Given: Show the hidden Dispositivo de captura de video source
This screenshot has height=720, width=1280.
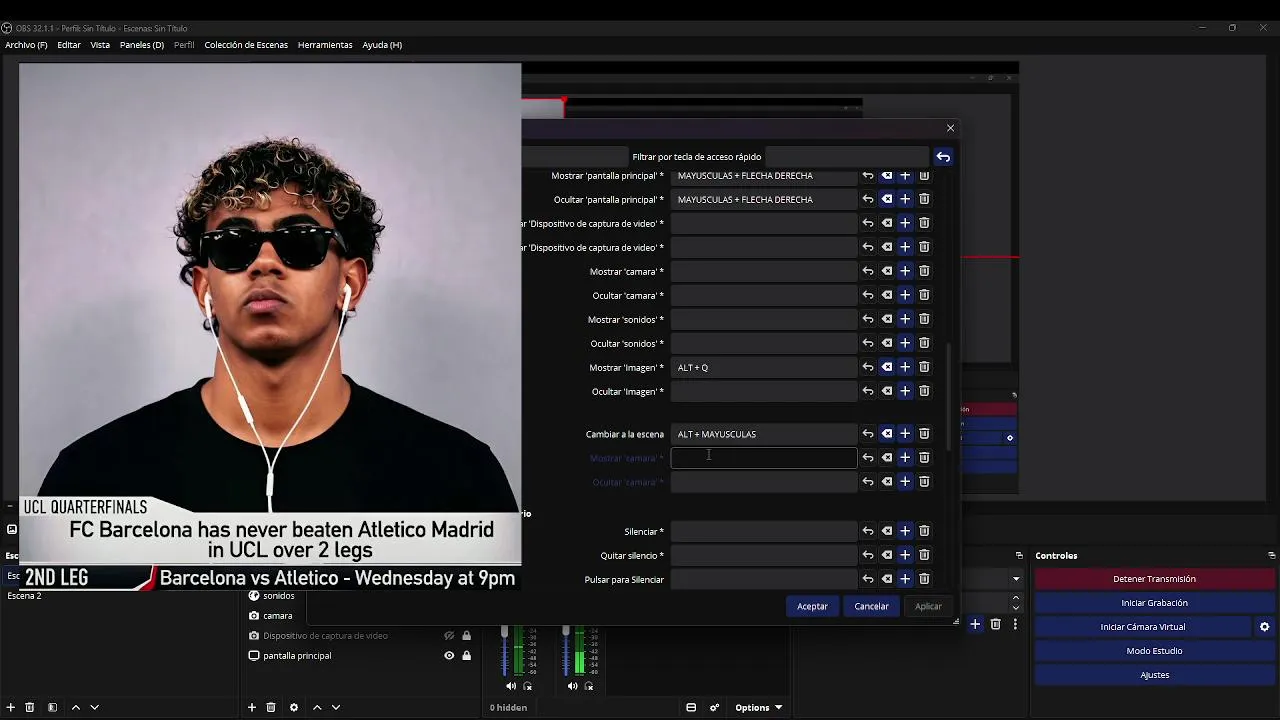Looking at the screenshot, I should 449,636.
